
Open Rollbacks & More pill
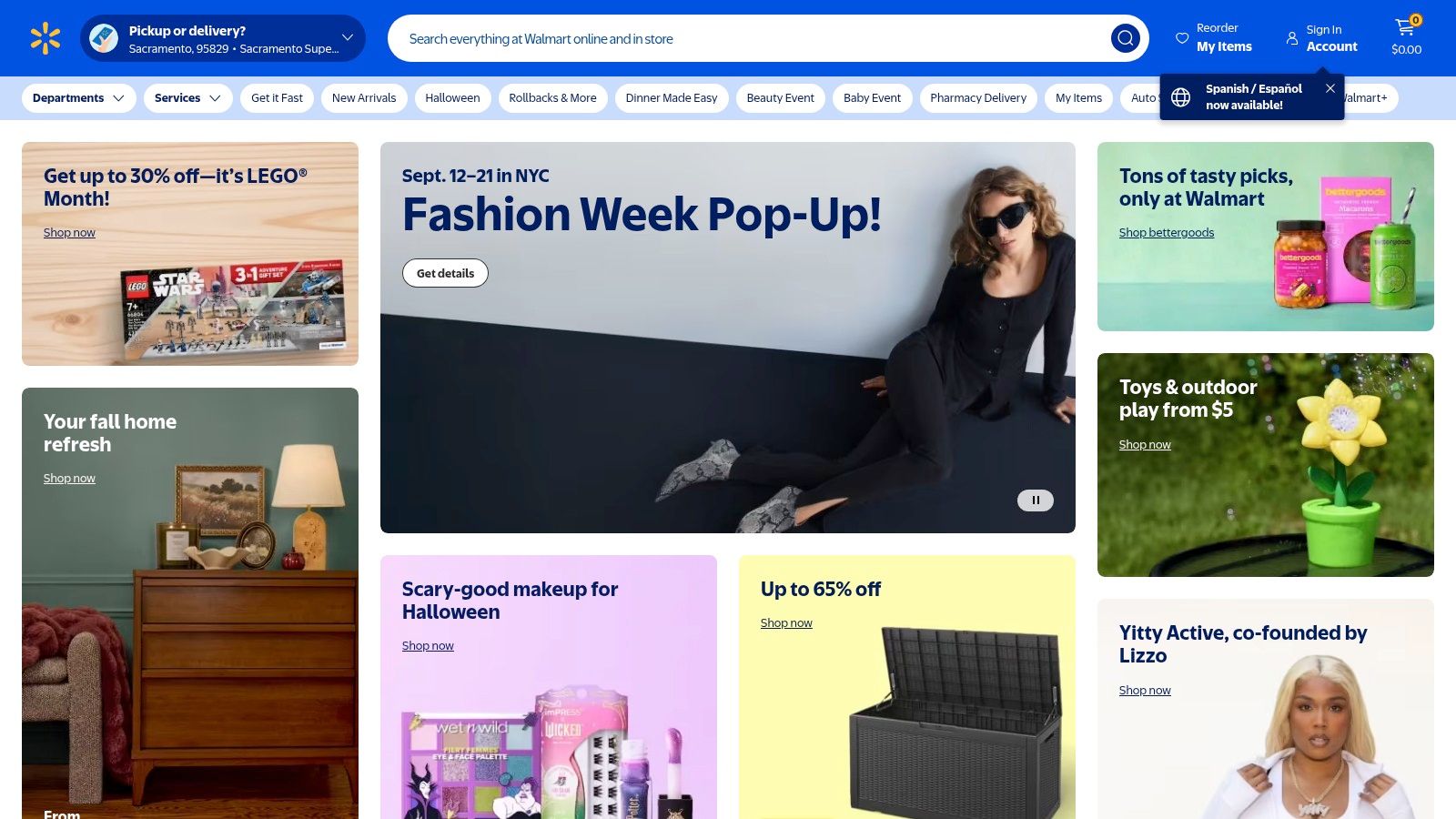[x=552, y=98]
